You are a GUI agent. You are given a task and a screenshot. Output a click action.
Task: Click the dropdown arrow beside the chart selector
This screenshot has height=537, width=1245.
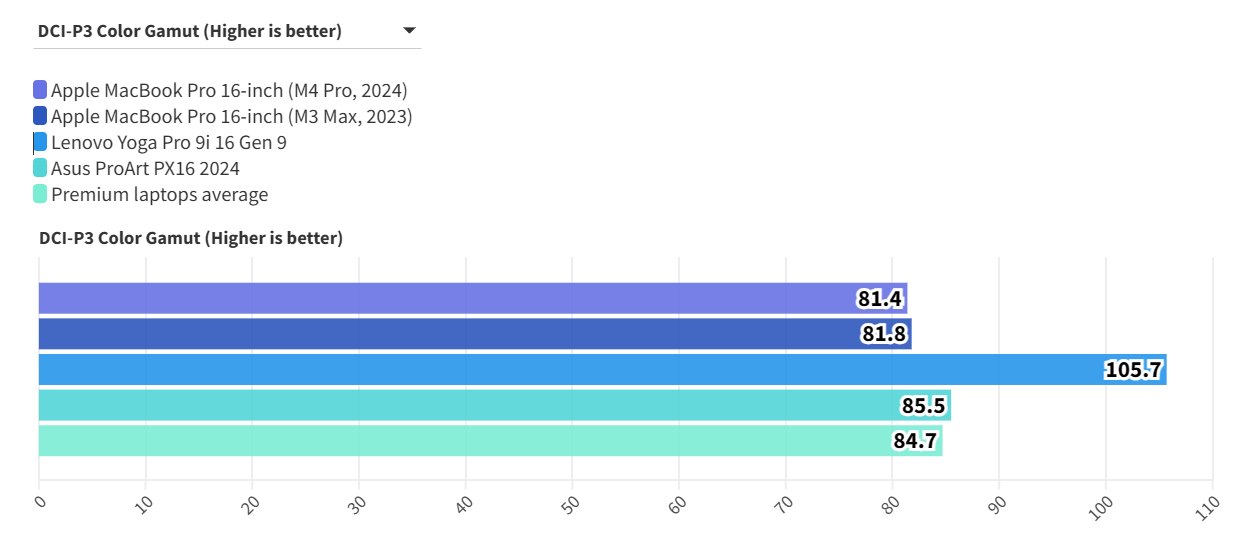(x=409, y=31)
